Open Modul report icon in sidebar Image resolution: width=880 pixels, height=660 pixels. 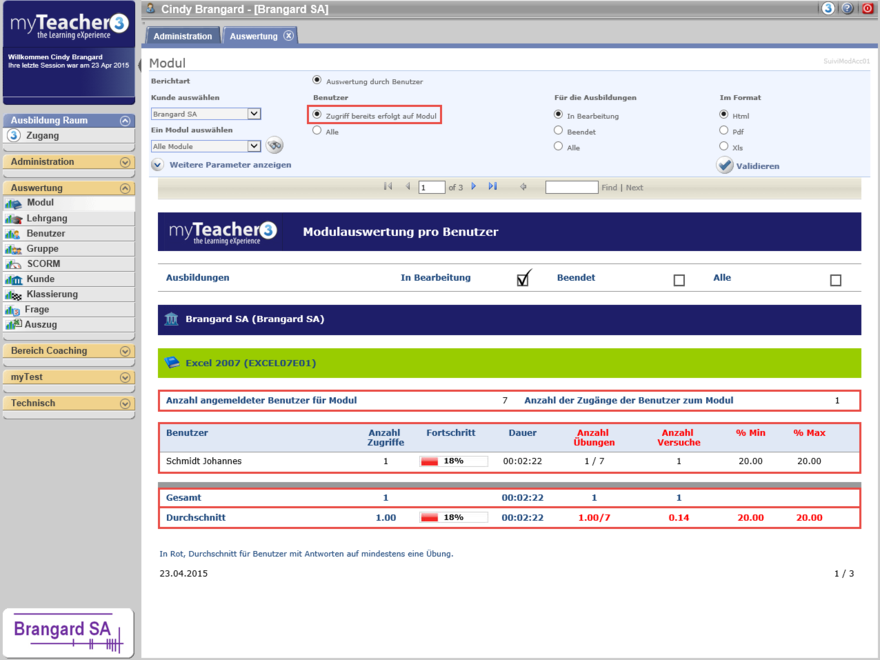(14, 203)
